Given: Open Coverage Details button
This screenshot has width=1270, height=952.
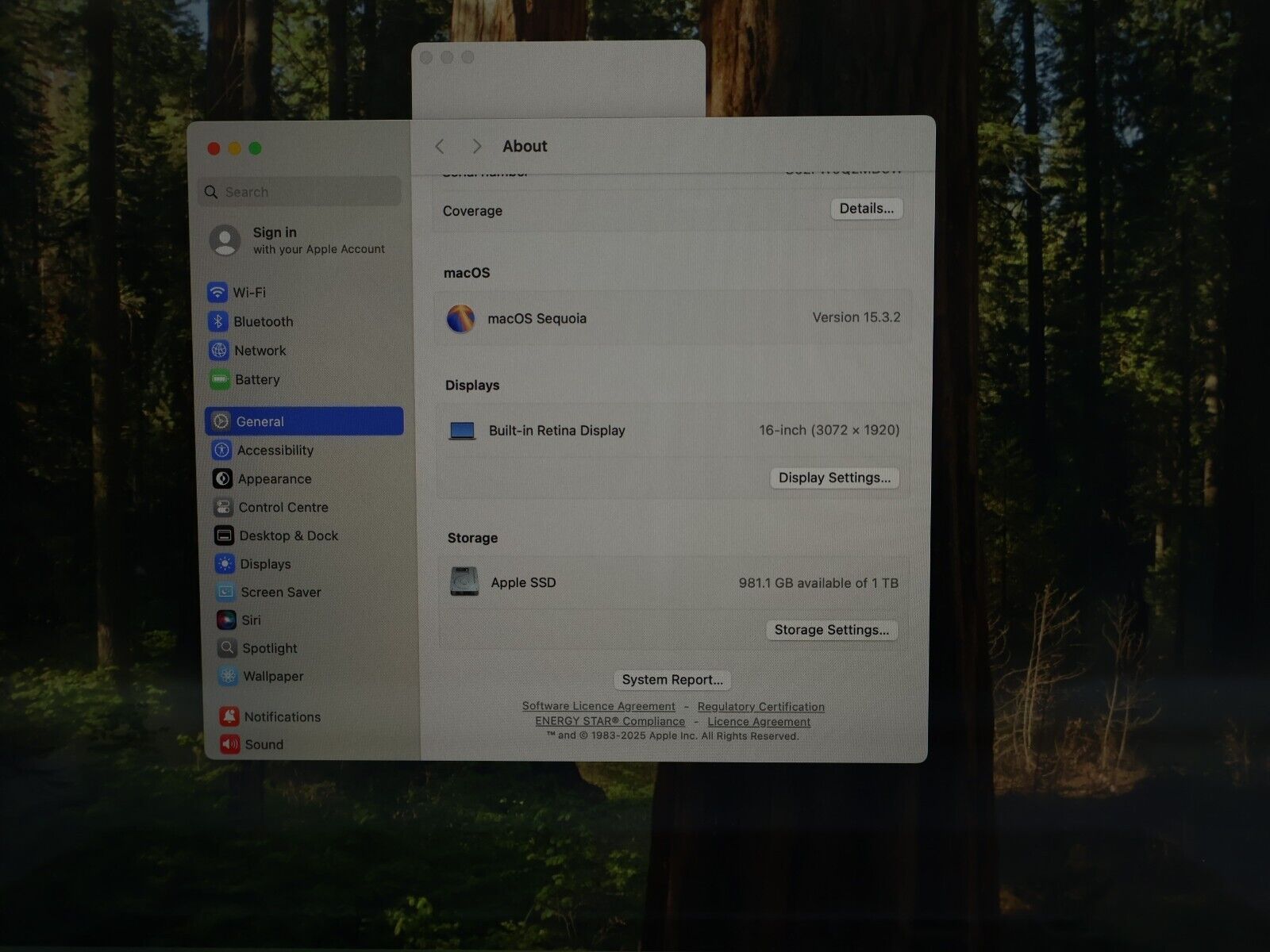Looking at the screenshot, I should (x=867, y=209).
